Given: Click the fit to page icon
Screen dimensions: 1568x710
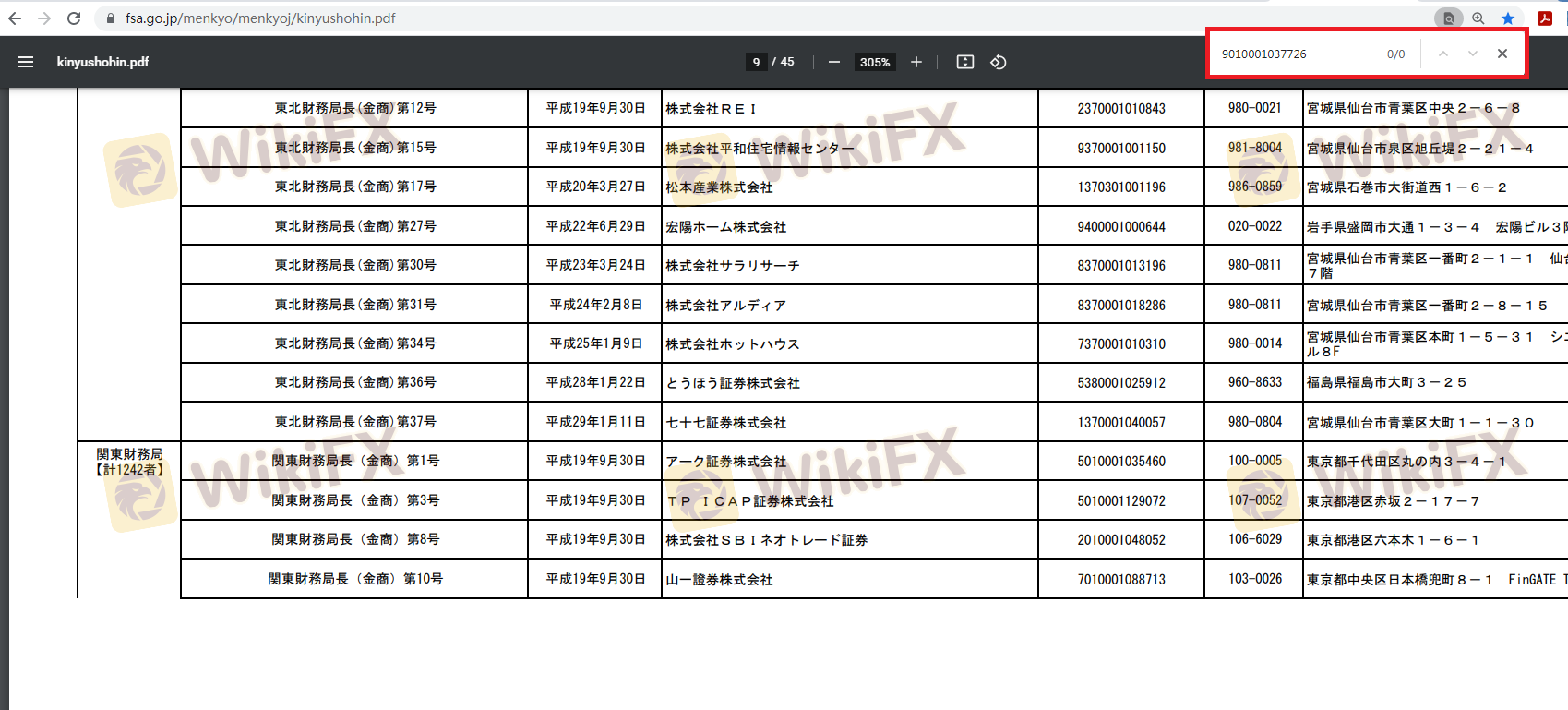Looking at the screenshot, I should point(965,62).
